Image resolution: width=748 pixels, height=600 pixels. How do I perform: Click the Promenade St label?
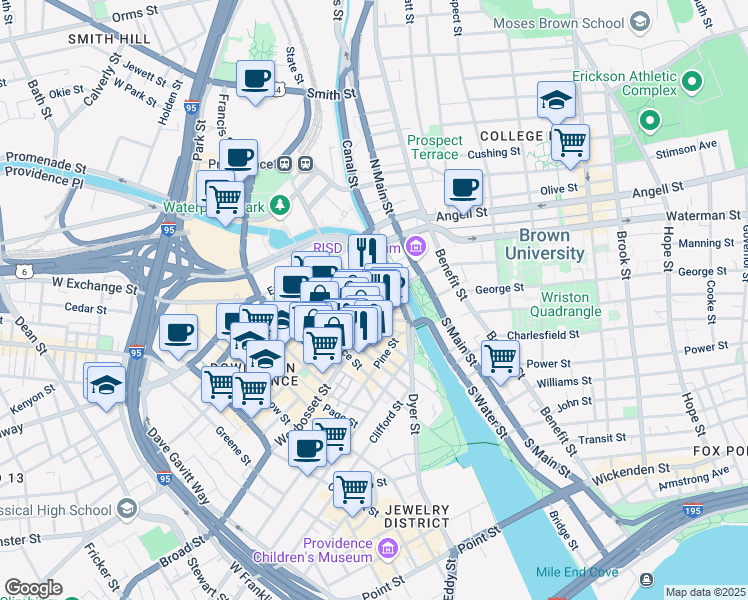[x=46, y=163]
